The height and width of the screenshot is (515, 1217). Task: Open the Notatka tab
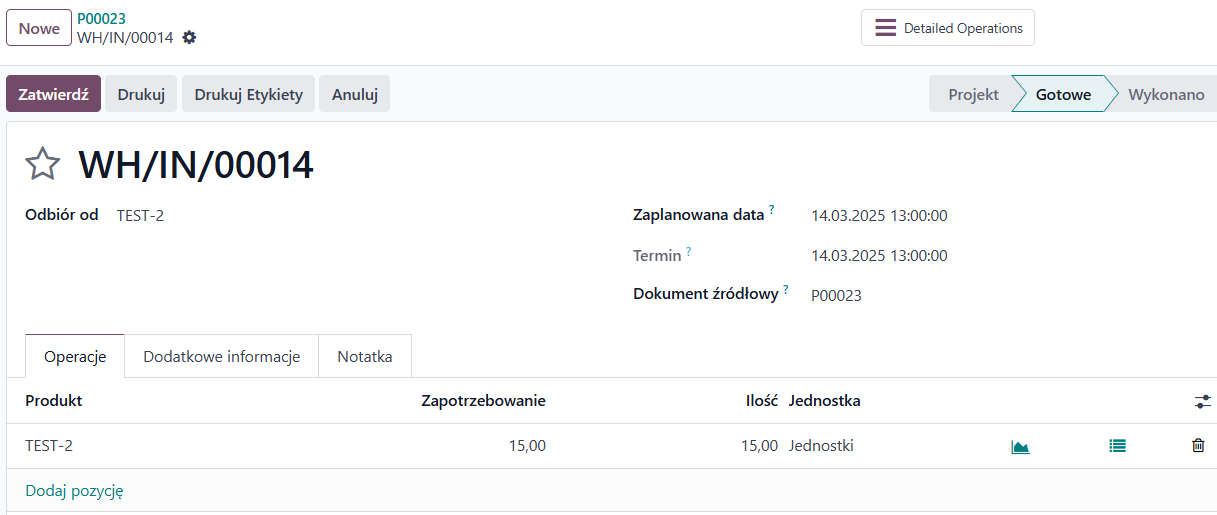[x=365, y=356]
